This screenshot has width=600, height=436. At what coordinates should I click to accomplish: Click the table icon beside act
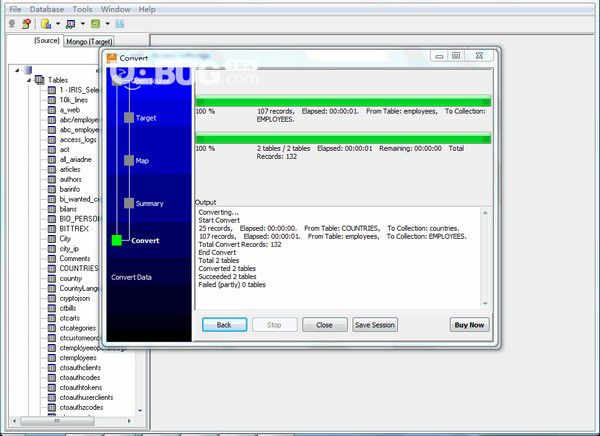(52, 150)
